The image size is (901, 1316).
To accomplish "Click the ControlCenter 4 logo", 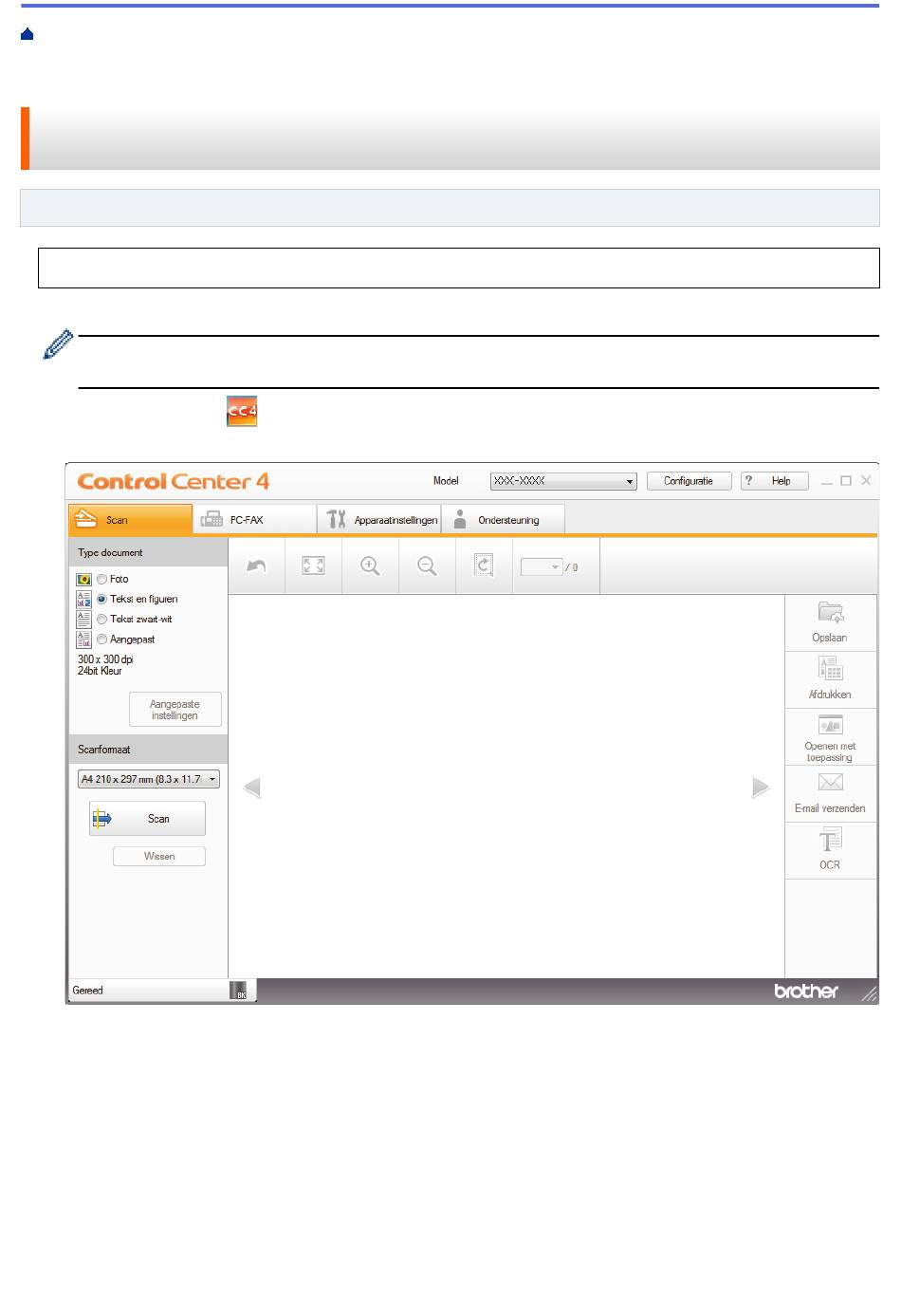I will pos(174,481).
